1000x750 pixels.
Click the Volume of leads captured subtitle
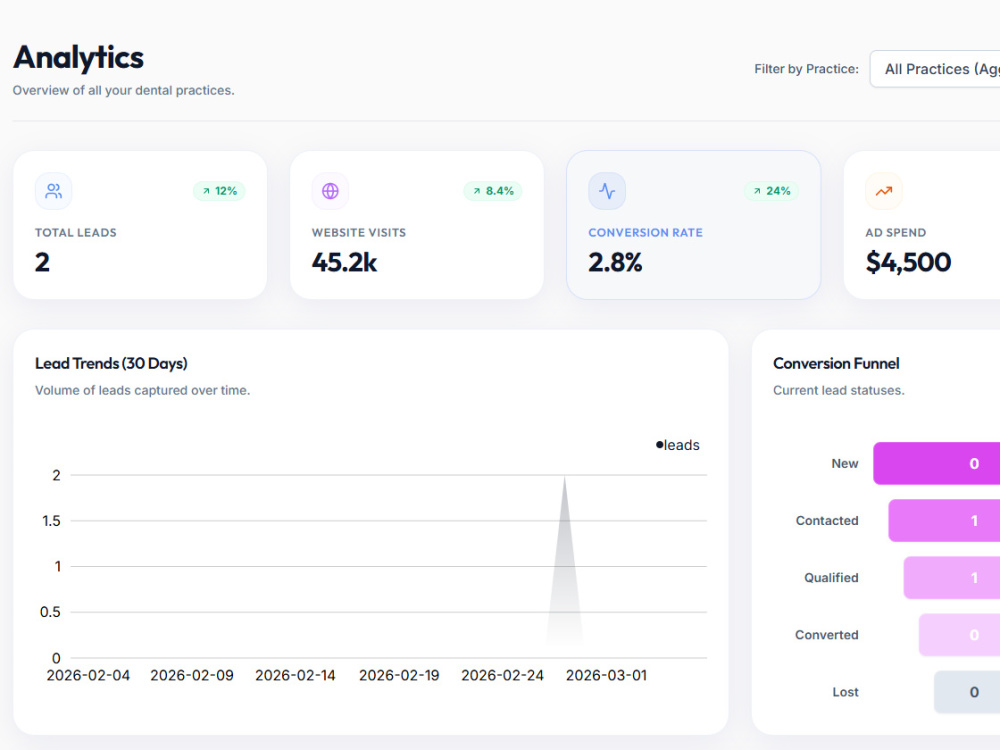(142, 390)
